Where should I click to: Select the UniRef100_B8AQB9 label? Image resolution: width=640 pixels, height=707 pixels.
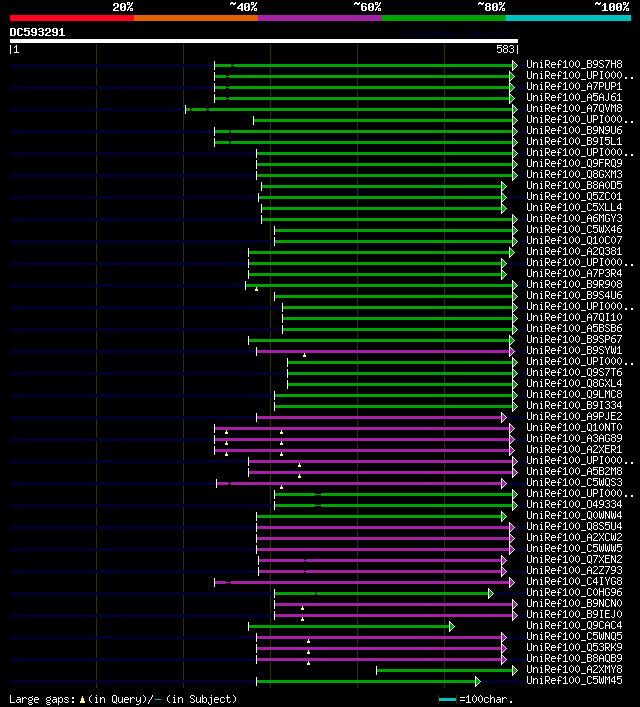[x=574, y=658]
